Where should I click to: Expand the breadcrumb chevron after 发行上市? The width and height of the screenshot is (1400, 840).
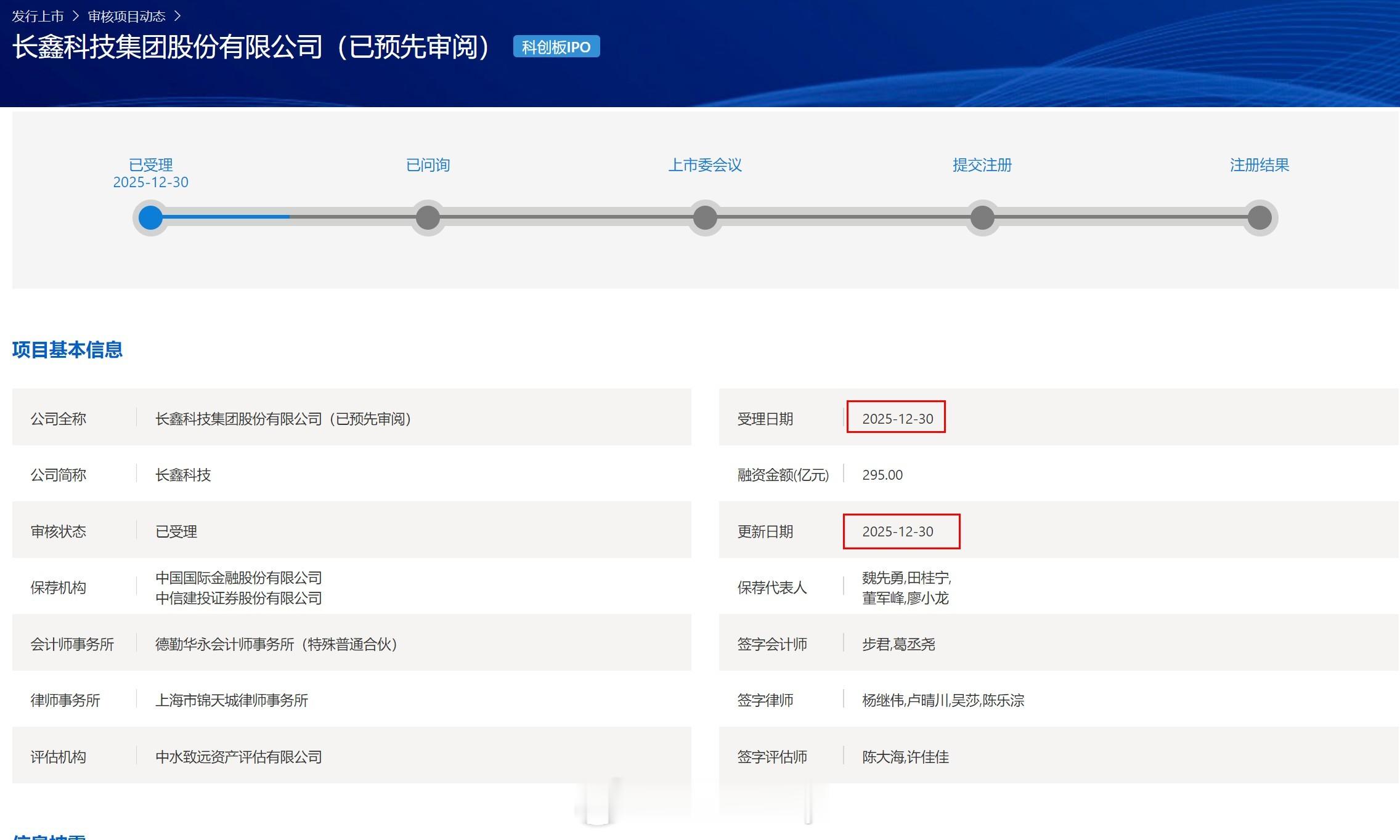click(x=76, y=16)
